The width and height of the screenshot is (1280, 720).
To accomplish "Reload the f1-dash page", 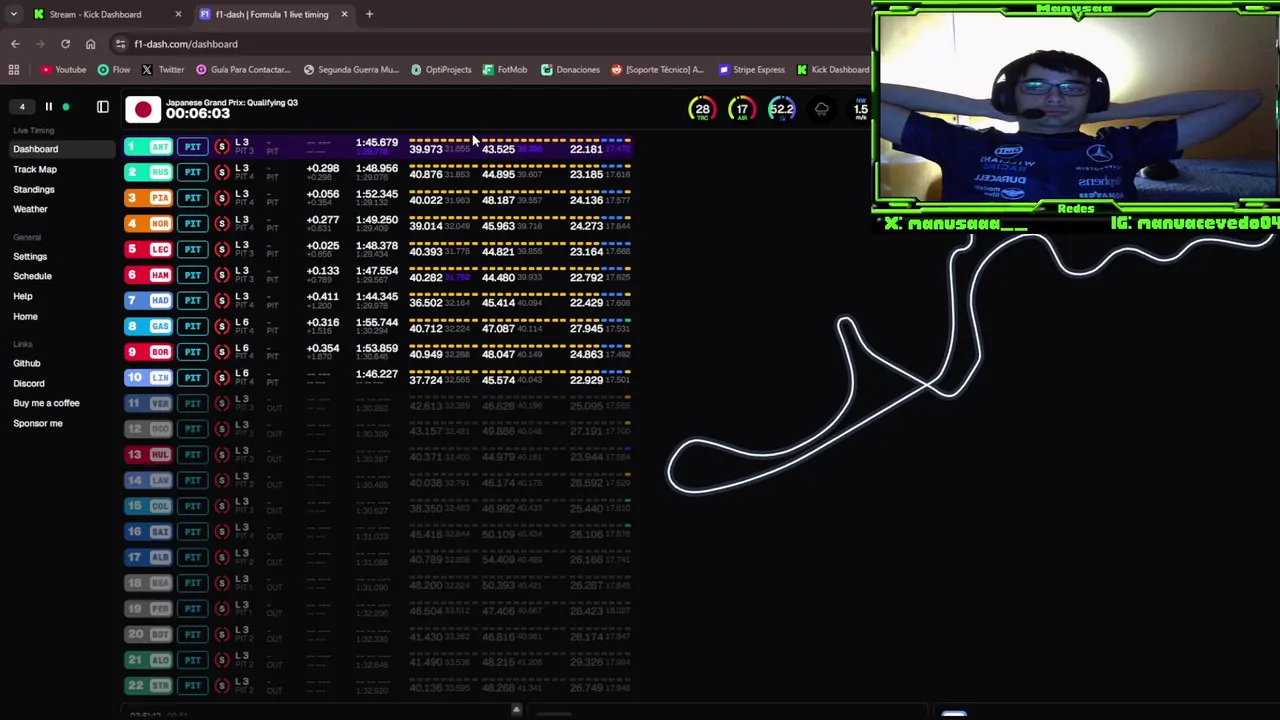I will click(x=65, y=44).
